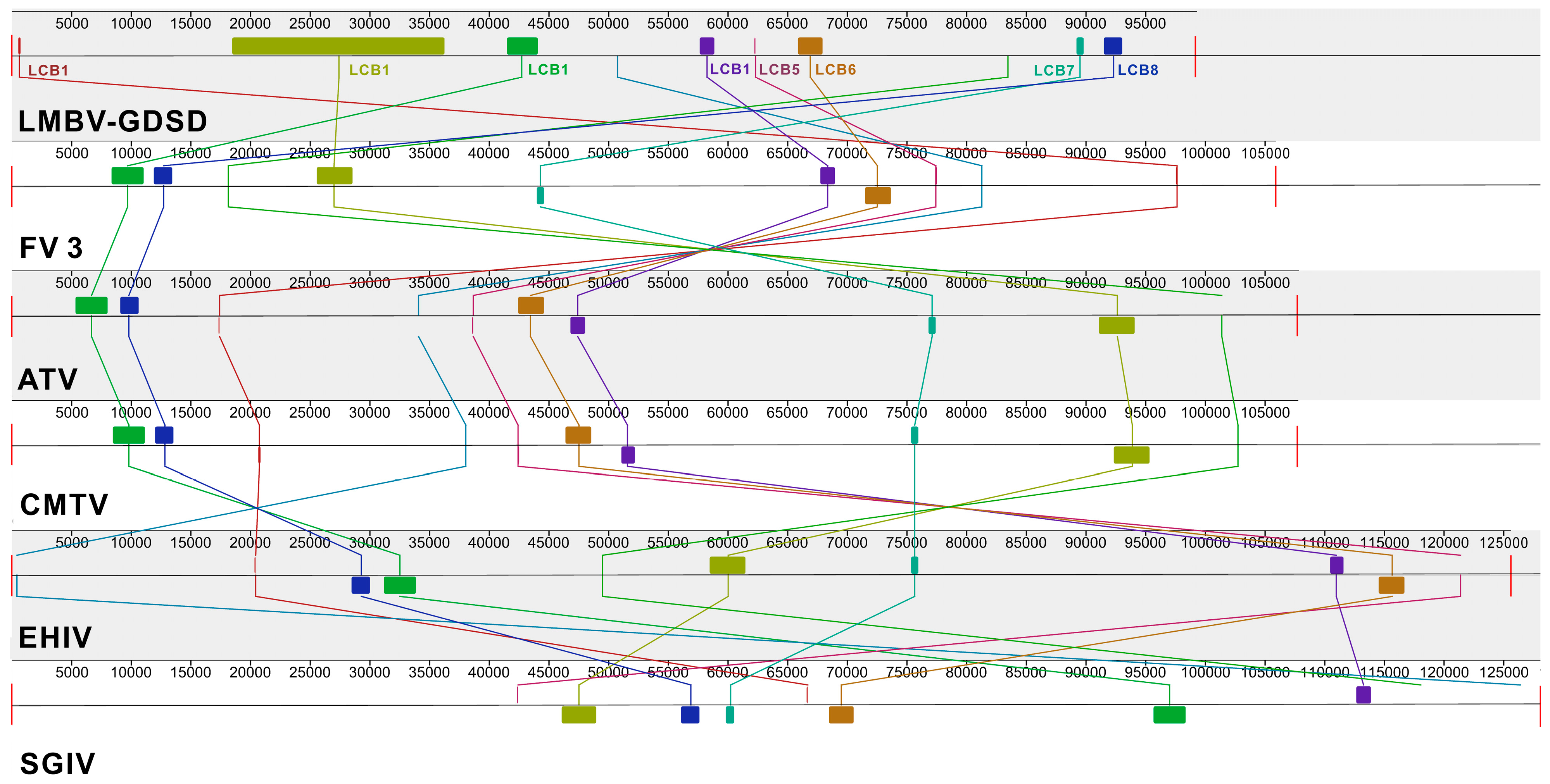Click the large olive block in LMBV-GDSD track
Image resolution: width=1550 pixels, height=784 pixels.
point(338,46)
